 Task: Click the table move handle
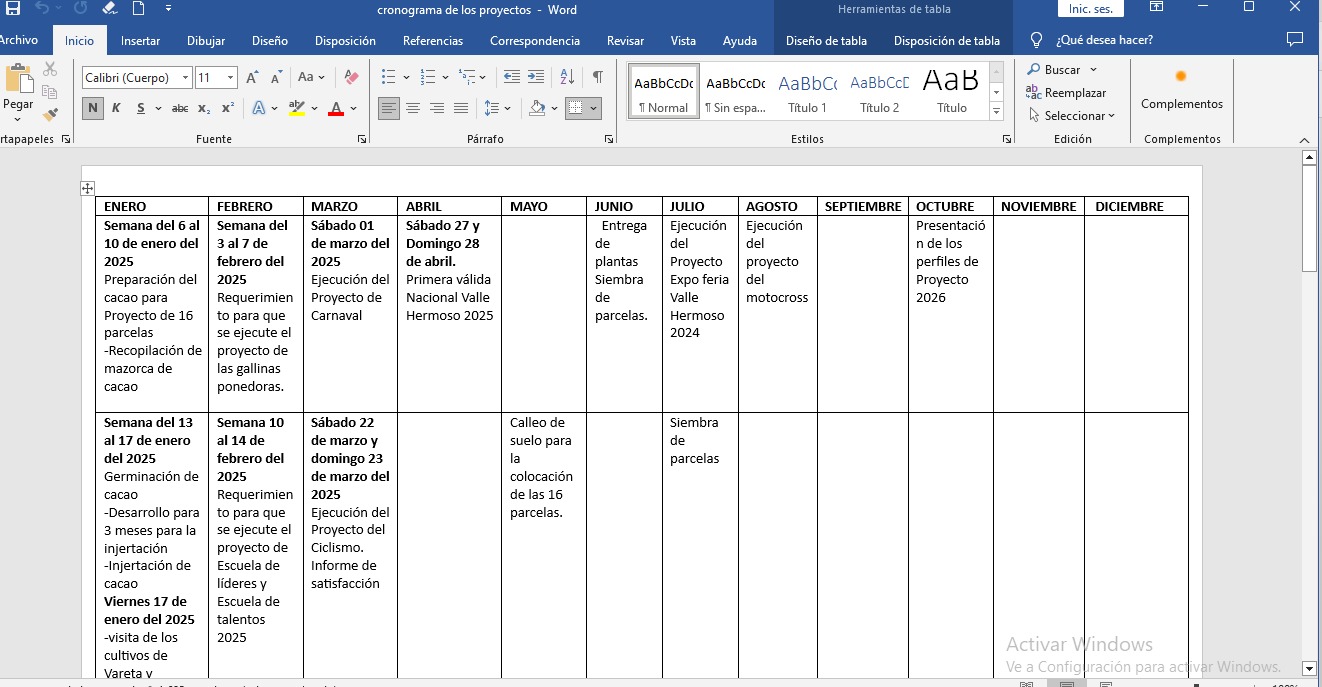click(87, 188)
